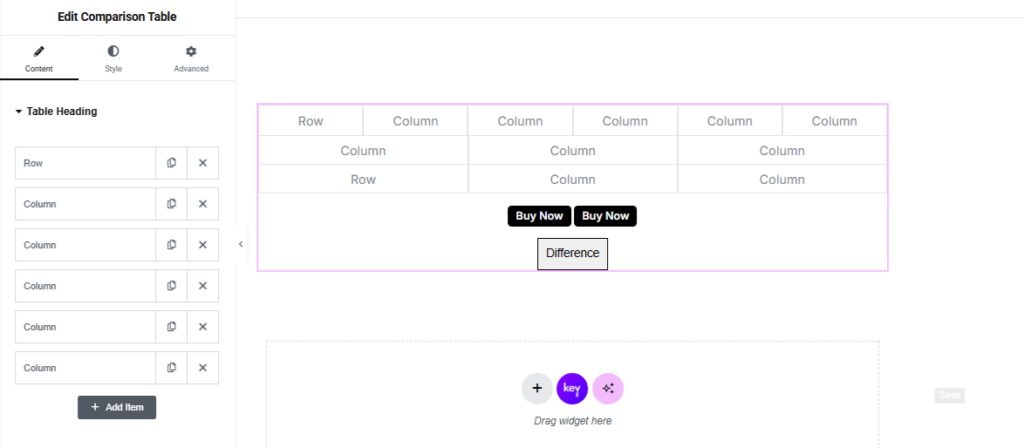Open the last Column item in panel list
The image size is (1024, 448).
click(x=86, y=368)
